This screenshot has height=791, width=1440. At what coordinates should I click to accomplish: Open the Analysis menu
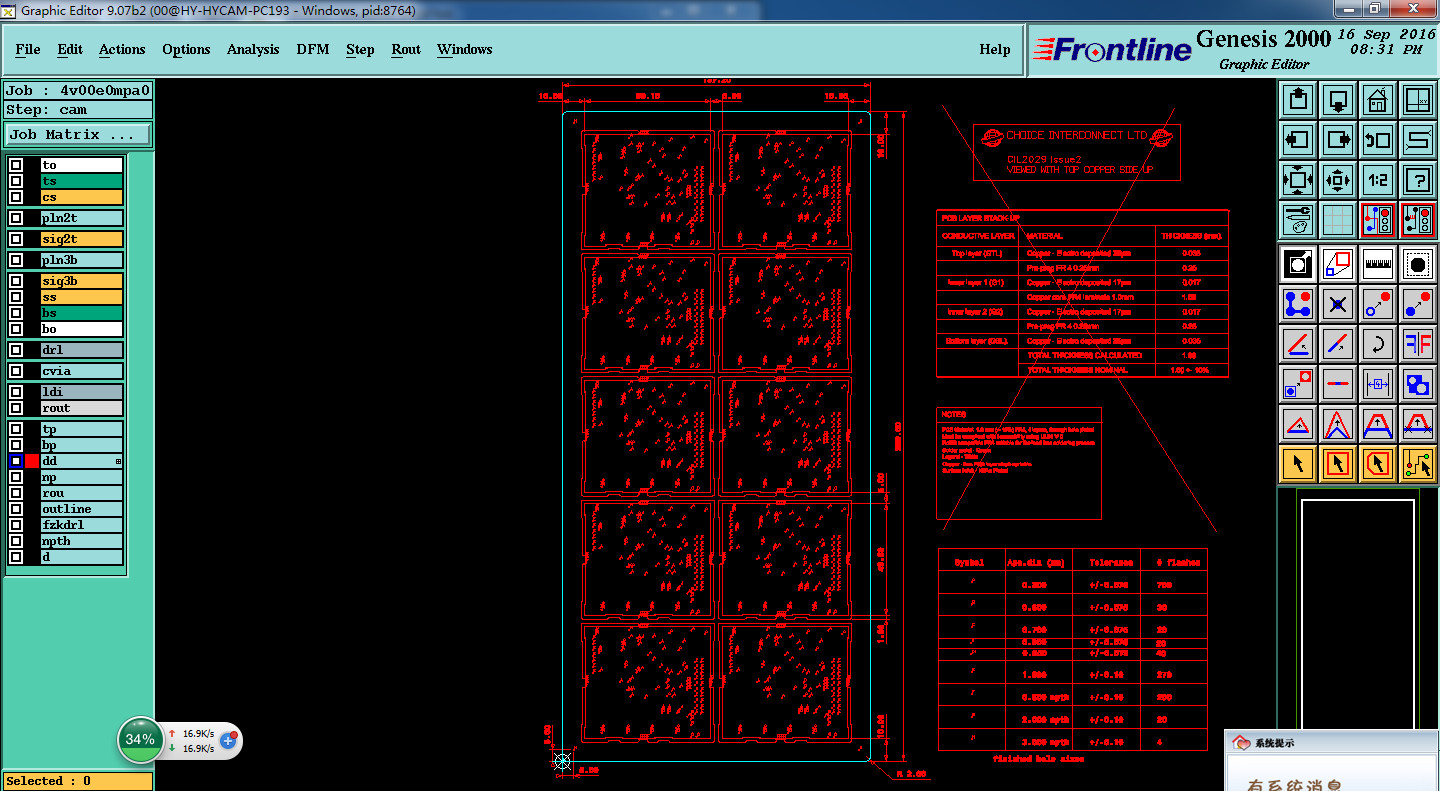(253, 49)
